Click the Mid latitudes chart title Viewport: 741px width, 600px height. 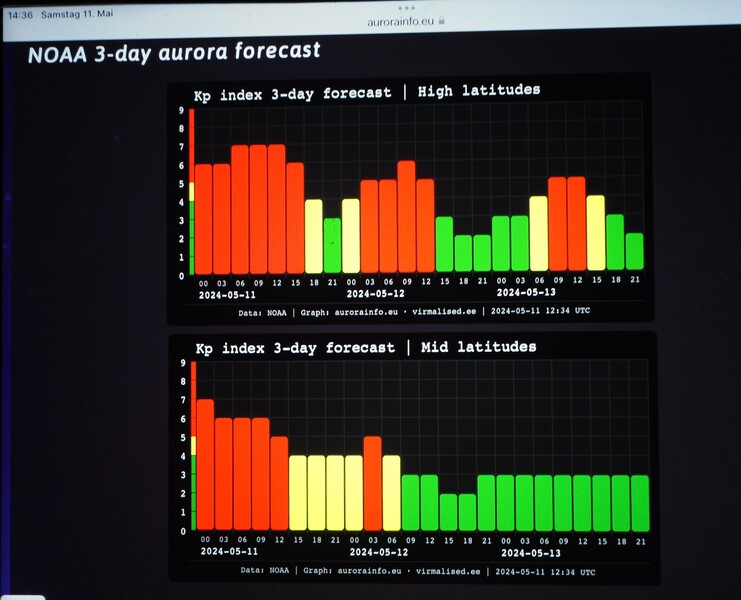[365, 347]
